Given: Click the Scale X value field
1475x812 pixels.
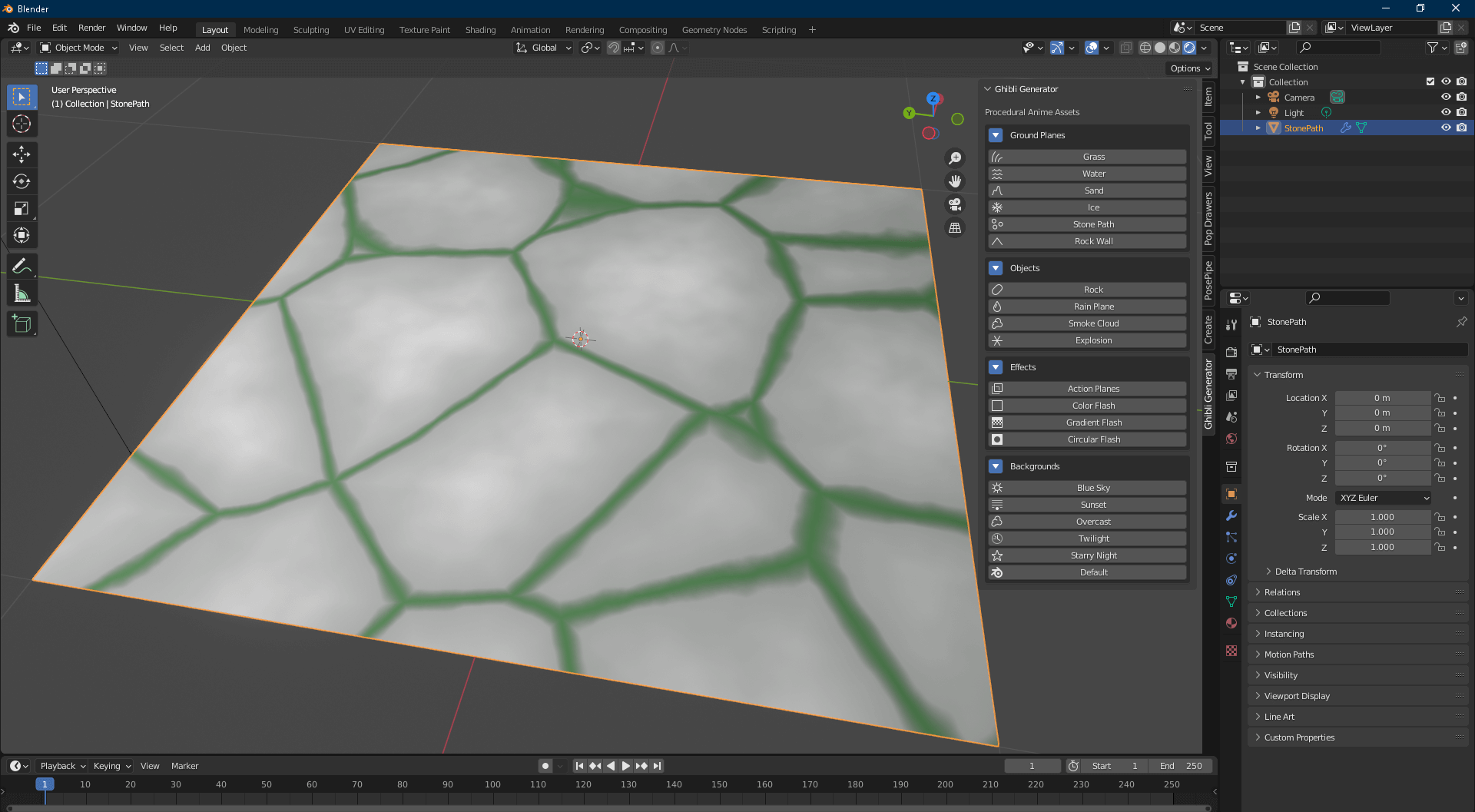Looking at the screenshot, I should pos(1382,517).
